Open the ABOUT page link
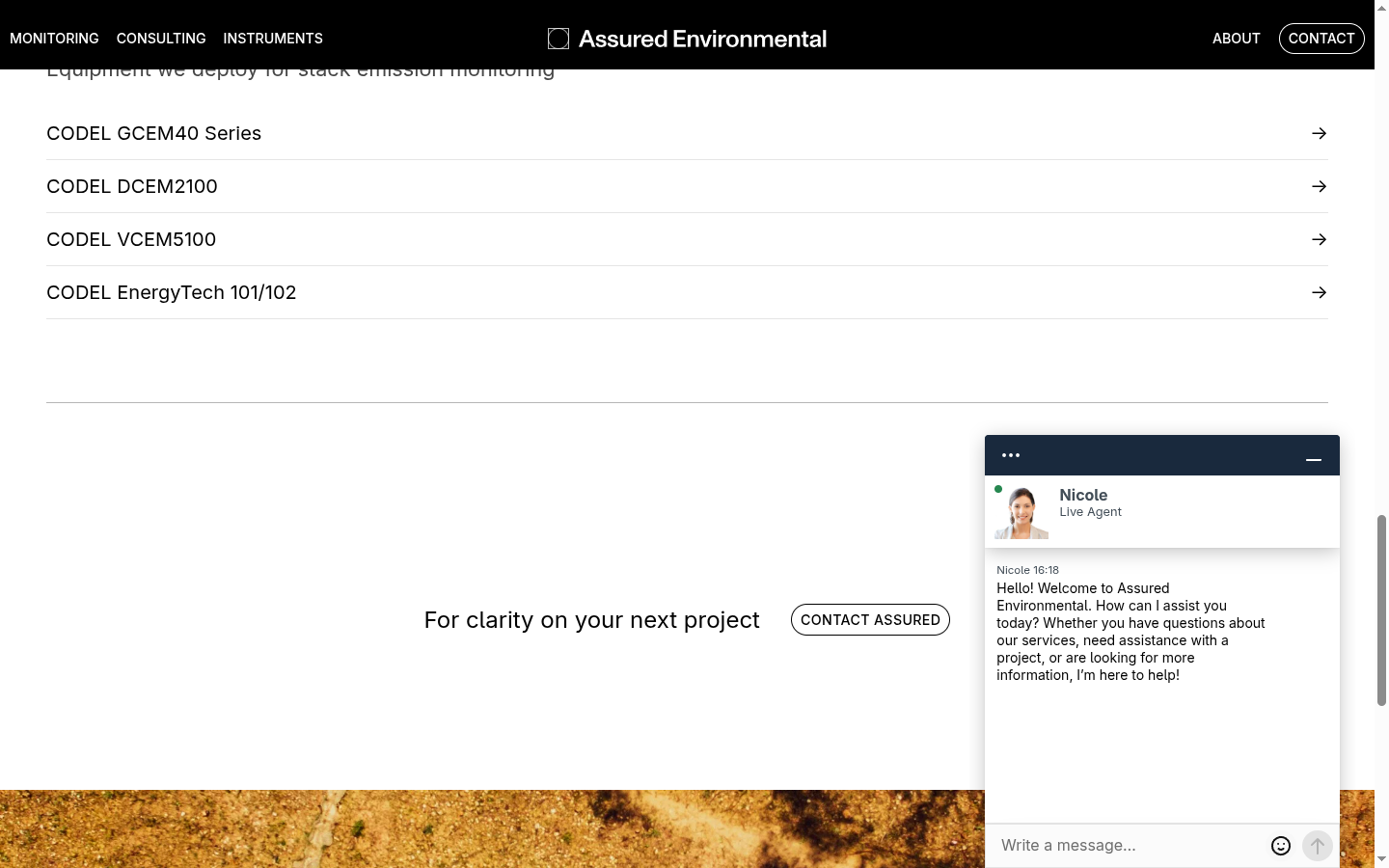 [x=1237, y=39]
